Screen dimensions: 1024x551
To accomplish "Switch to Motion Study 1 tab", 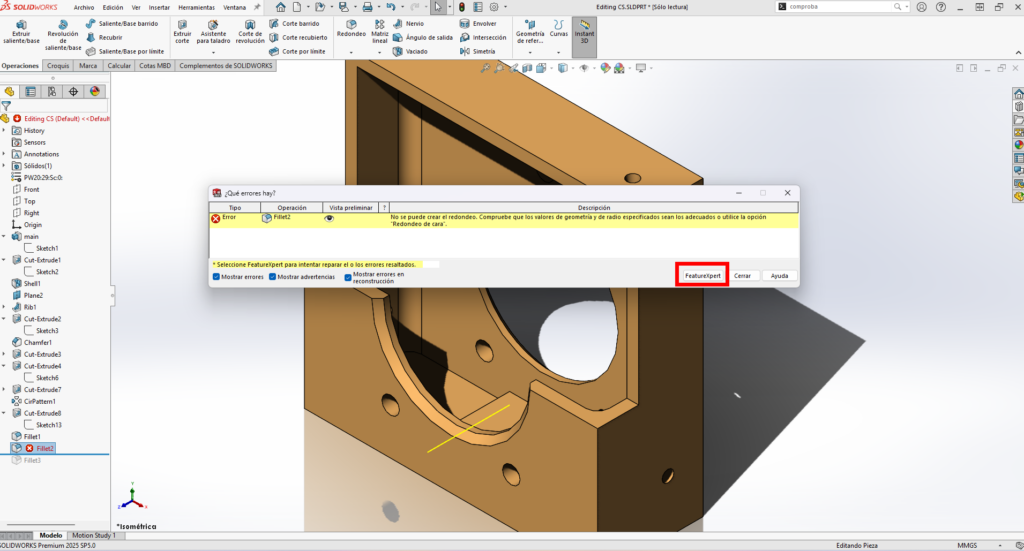I will (x=94, y=535).
